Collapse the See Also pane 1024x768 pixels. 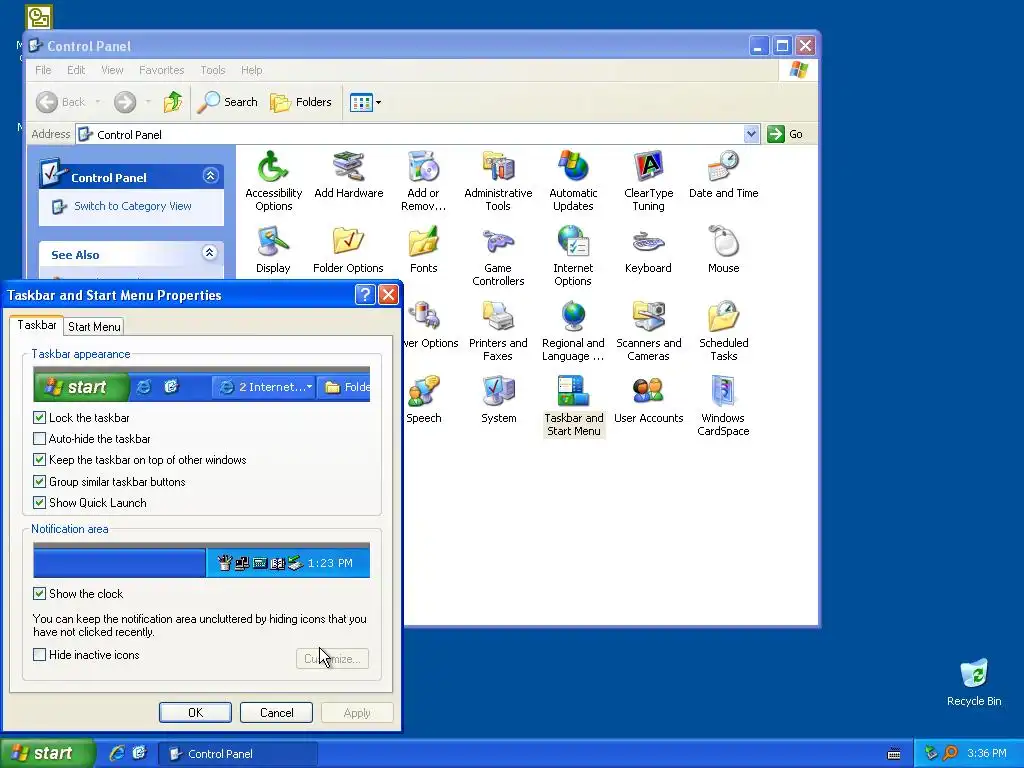click(x=210, y=253)
